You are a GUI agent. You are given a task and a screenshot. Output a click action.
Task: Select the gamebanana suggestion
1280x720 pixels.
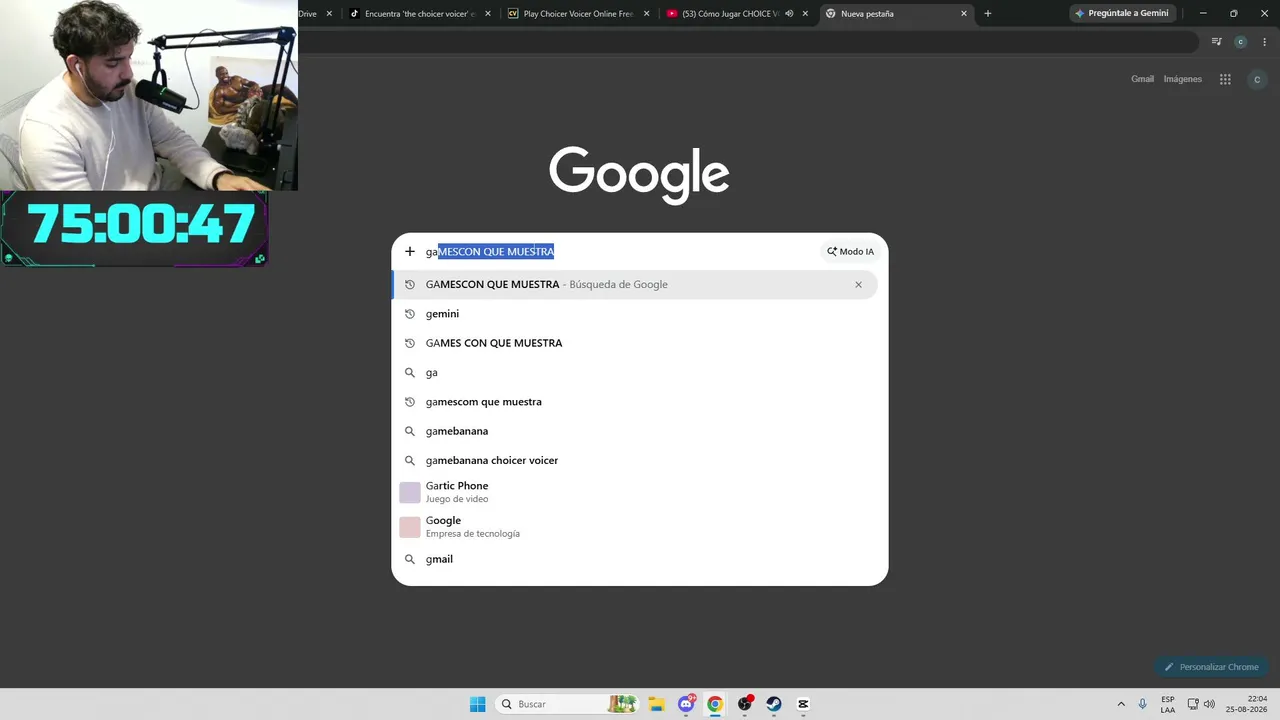coord(635,431)
